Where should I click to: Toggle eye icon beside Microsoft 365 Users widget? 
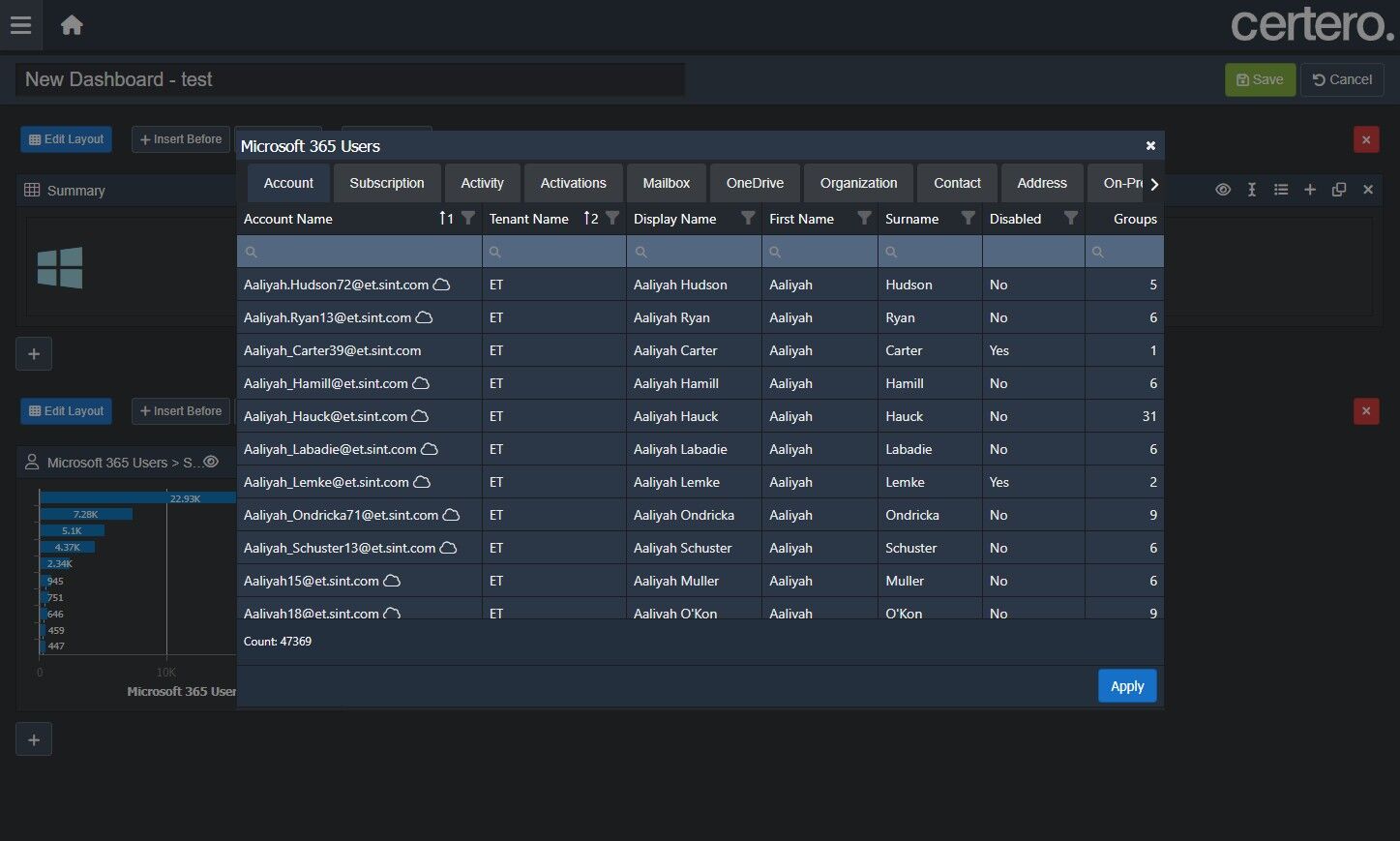click(211, 462)
